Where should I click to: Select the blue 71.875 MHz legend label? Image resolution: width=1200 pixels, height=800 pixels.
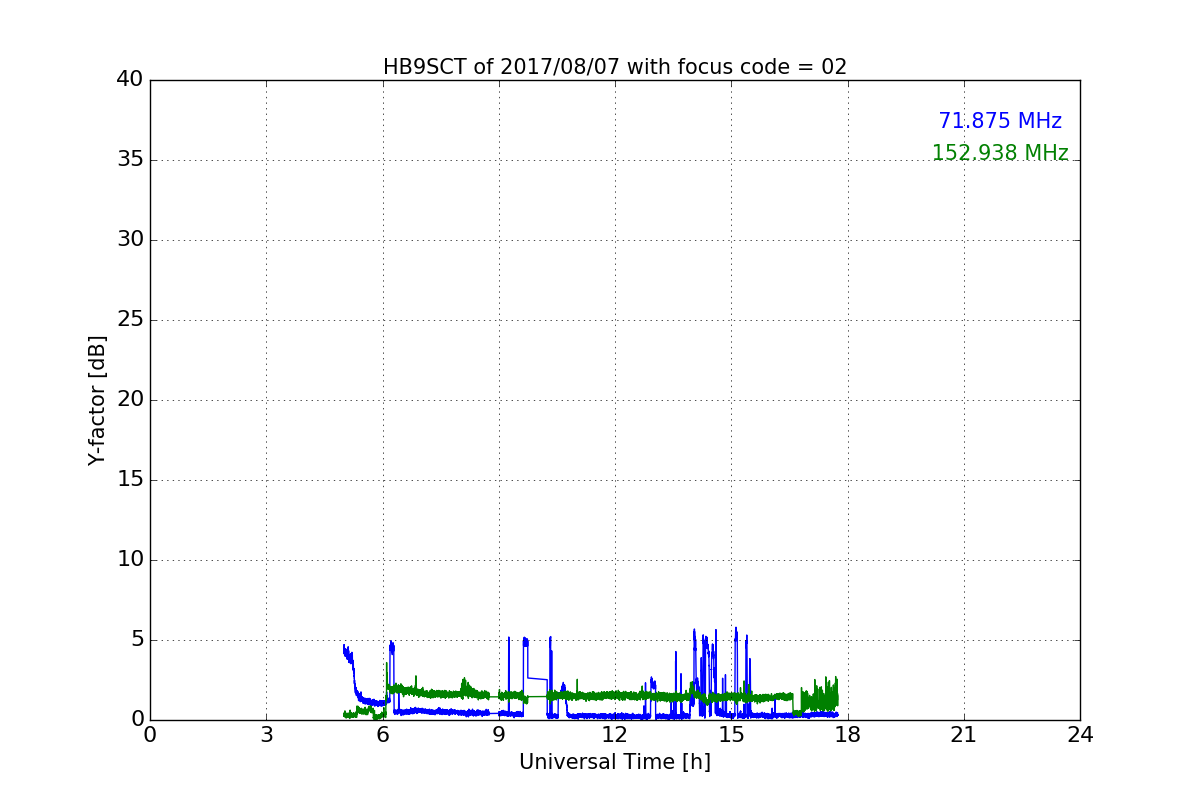point(1000,121)
